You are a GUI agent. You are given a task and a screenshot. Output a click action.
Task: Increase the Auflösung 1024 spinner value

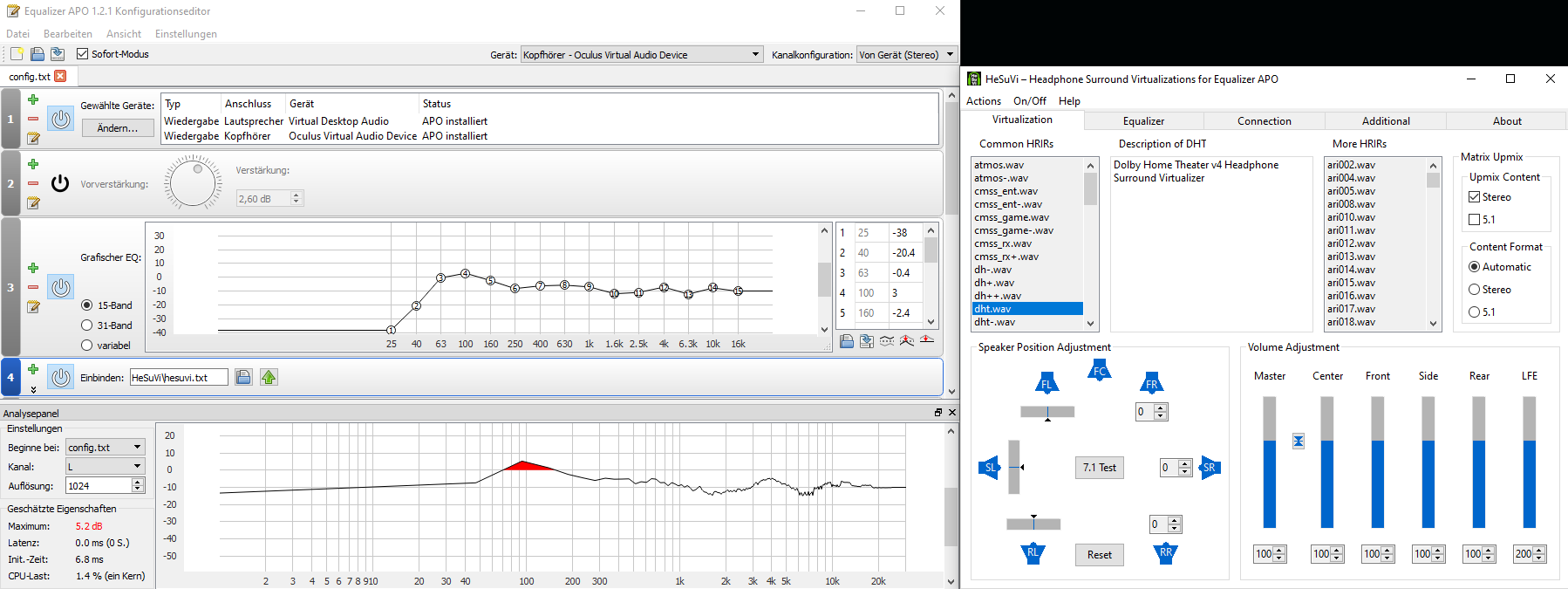(x=138, y=482)
